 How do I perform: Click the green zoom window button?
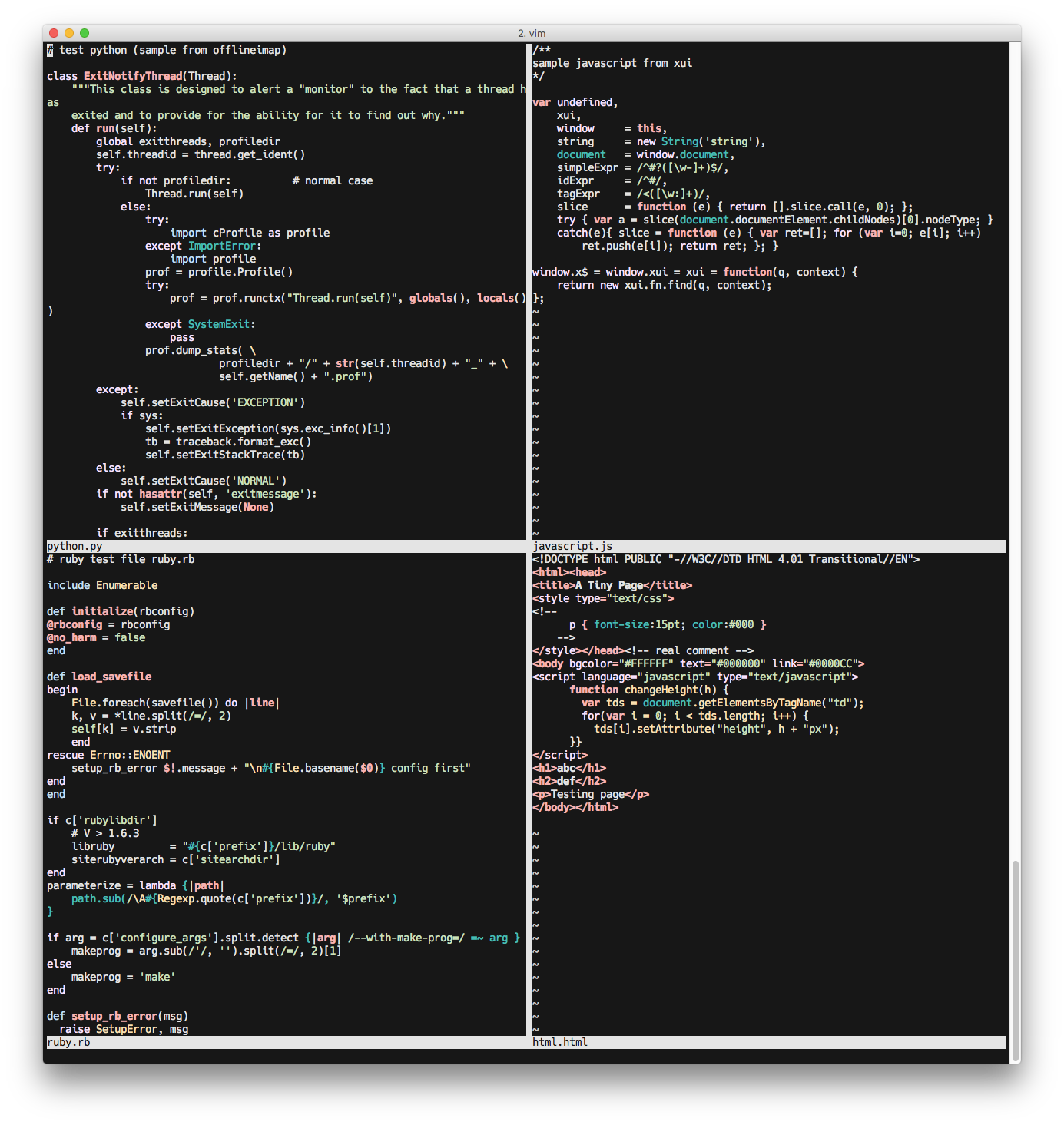85,33
